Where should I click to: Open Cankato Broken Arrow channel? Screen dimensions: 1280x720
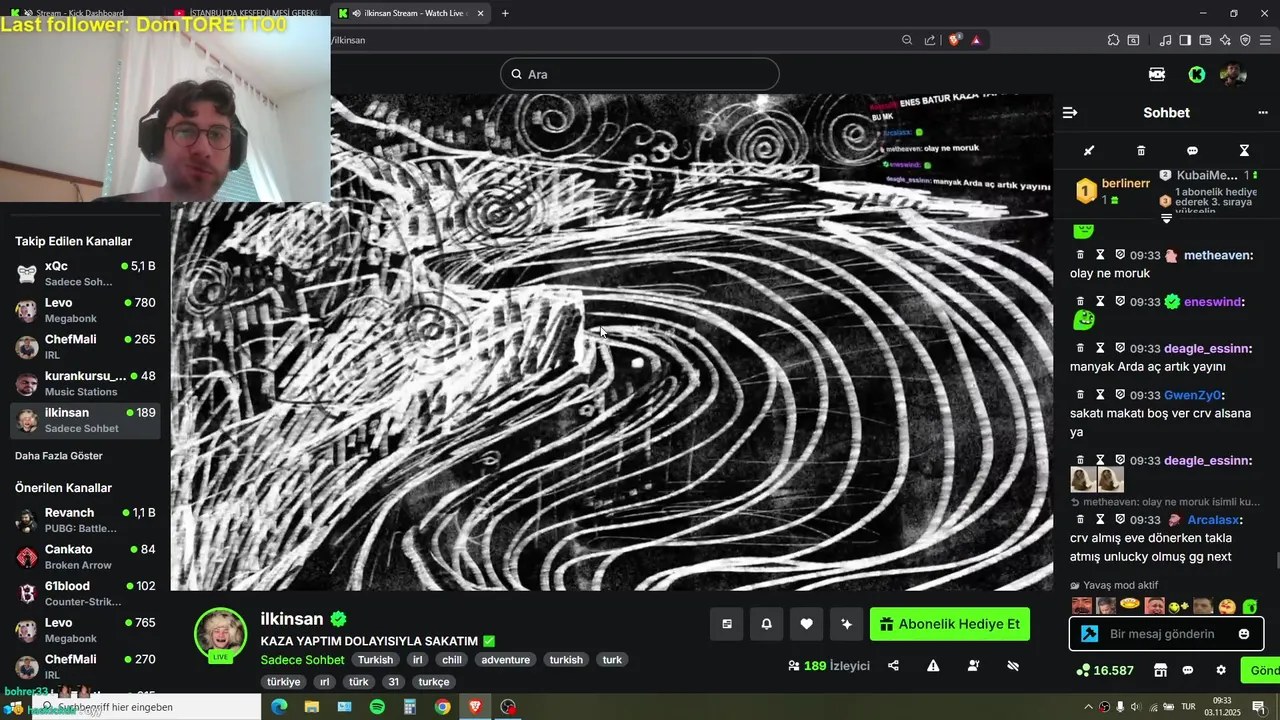point(85,557)
